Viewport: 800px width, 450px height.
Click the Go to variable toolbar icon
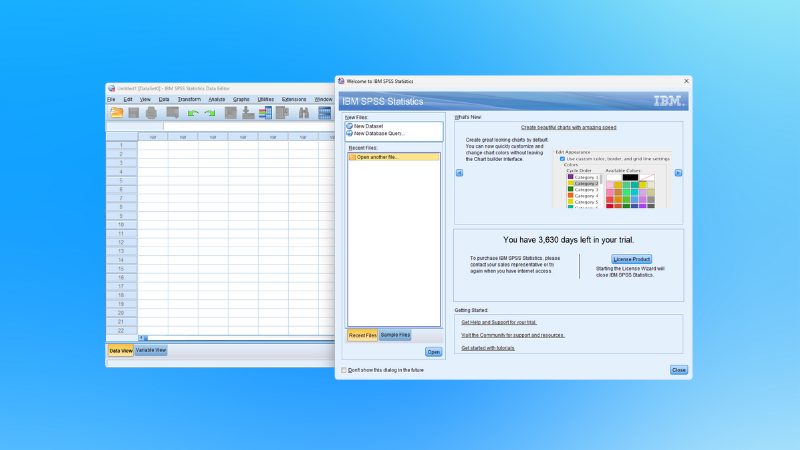tap(248, 113)
